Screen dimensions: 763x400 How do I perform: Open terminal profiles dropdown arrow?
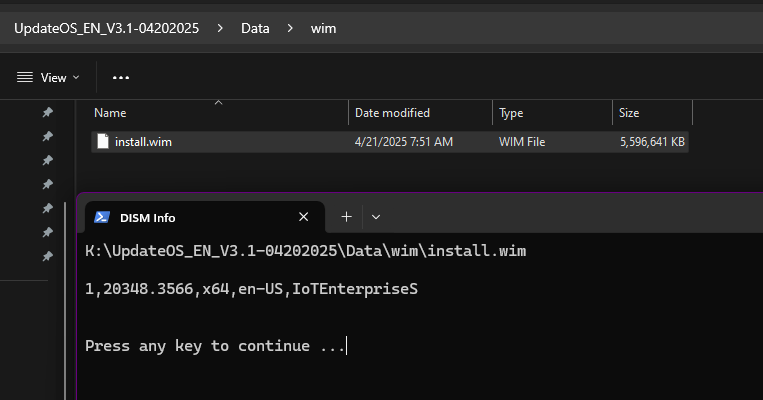point(376,217)
